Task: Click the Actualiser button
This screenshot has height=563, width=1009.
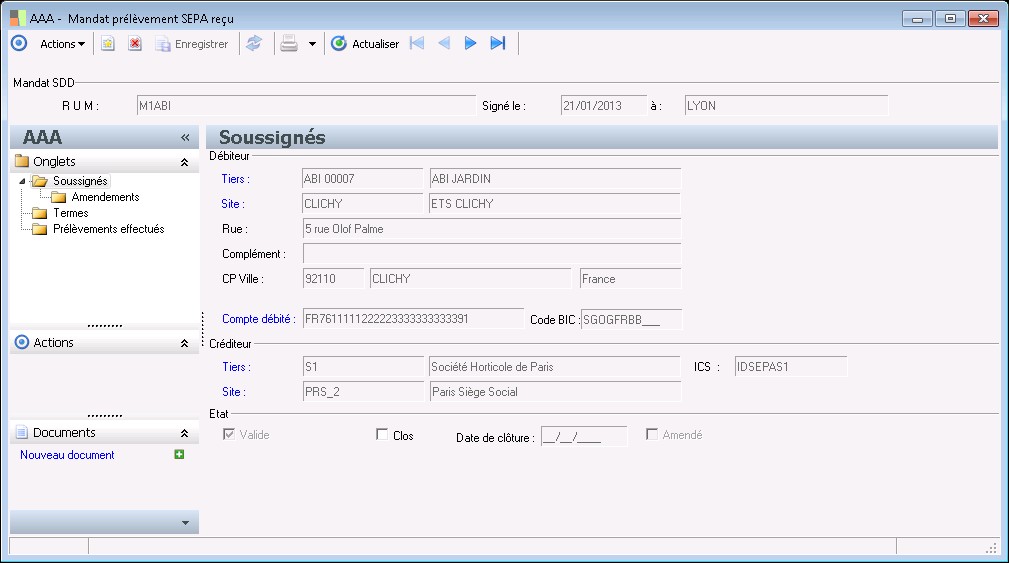Action: [365, 44]
